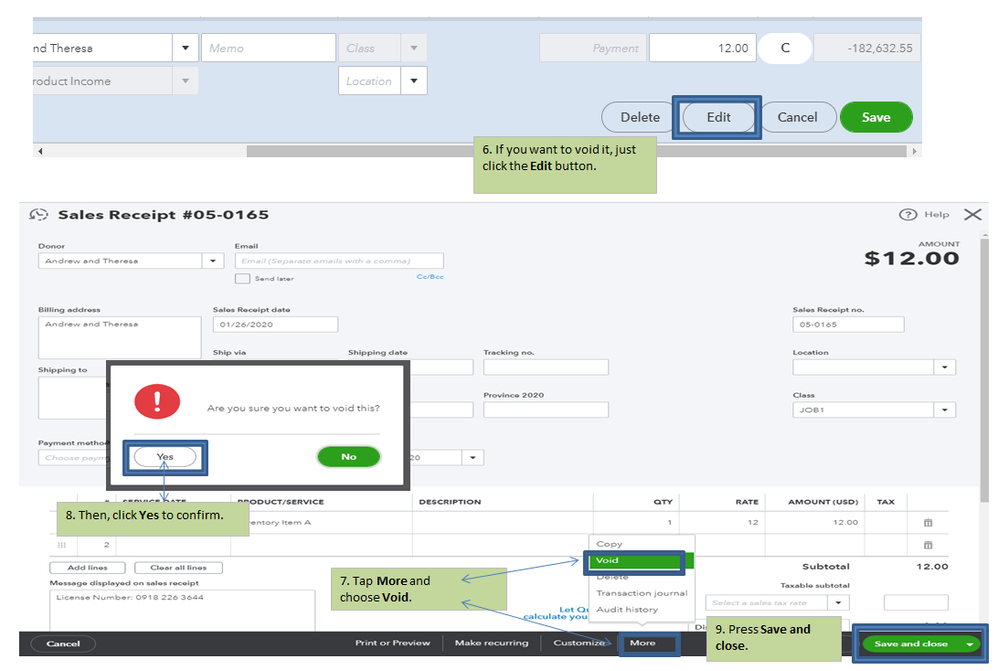This screenshot has width=998, height=671.
Task: Click Customize in the bottom bar
Action: [579, 643]
